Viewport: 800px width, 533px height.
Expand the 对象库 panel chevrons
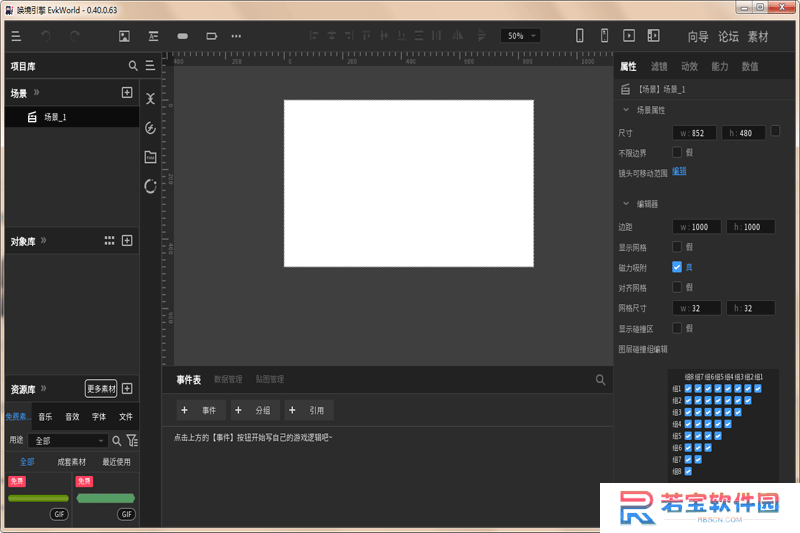pyautogui.click(x=43, y=241)
